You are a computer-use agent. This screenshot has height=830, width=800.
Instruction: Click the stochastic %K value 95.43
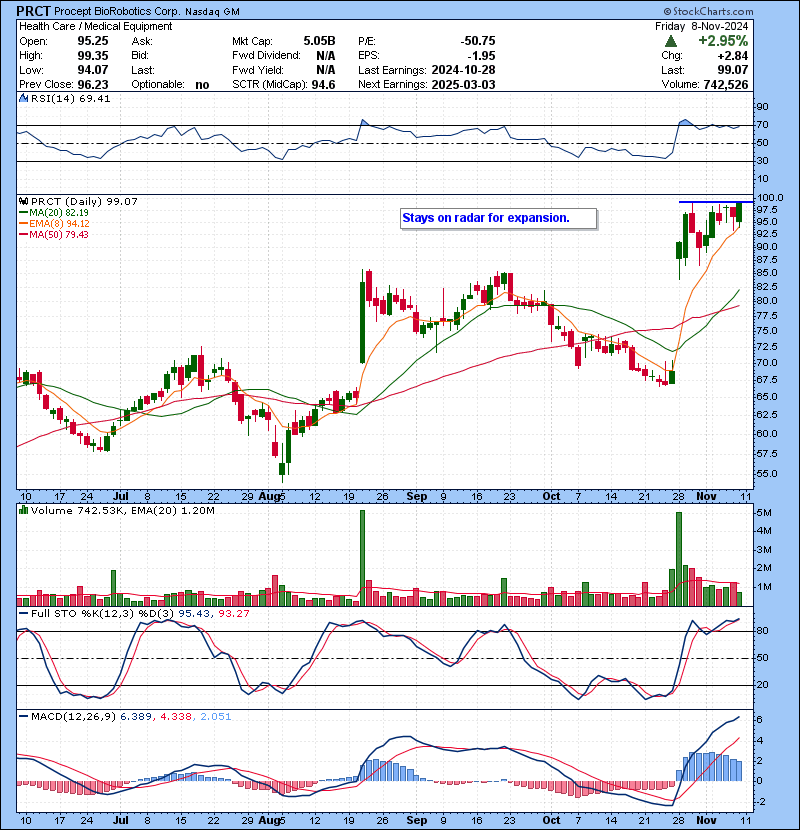(194, 614)
